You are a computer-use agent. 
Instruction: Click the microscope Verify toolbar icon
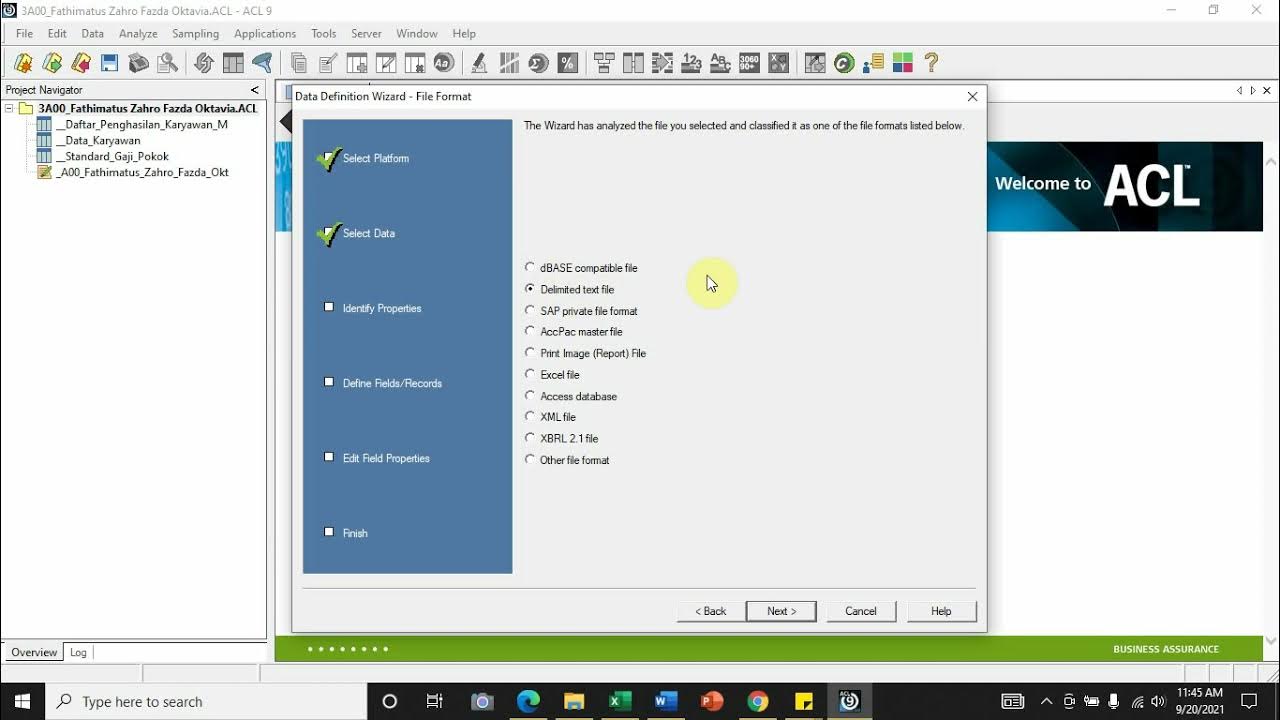tap(479, 63)
